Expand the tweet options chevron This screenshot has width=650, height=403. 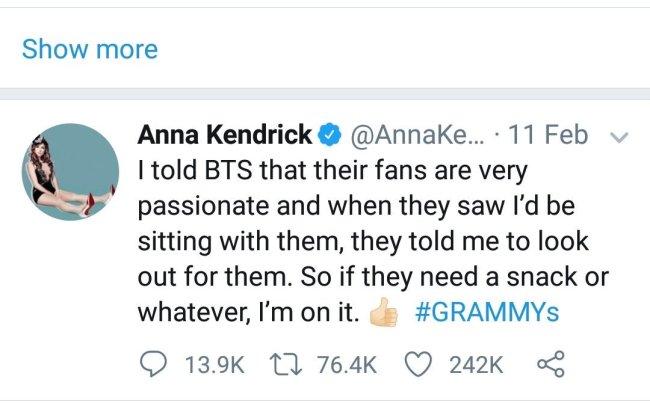coord(620,137)
